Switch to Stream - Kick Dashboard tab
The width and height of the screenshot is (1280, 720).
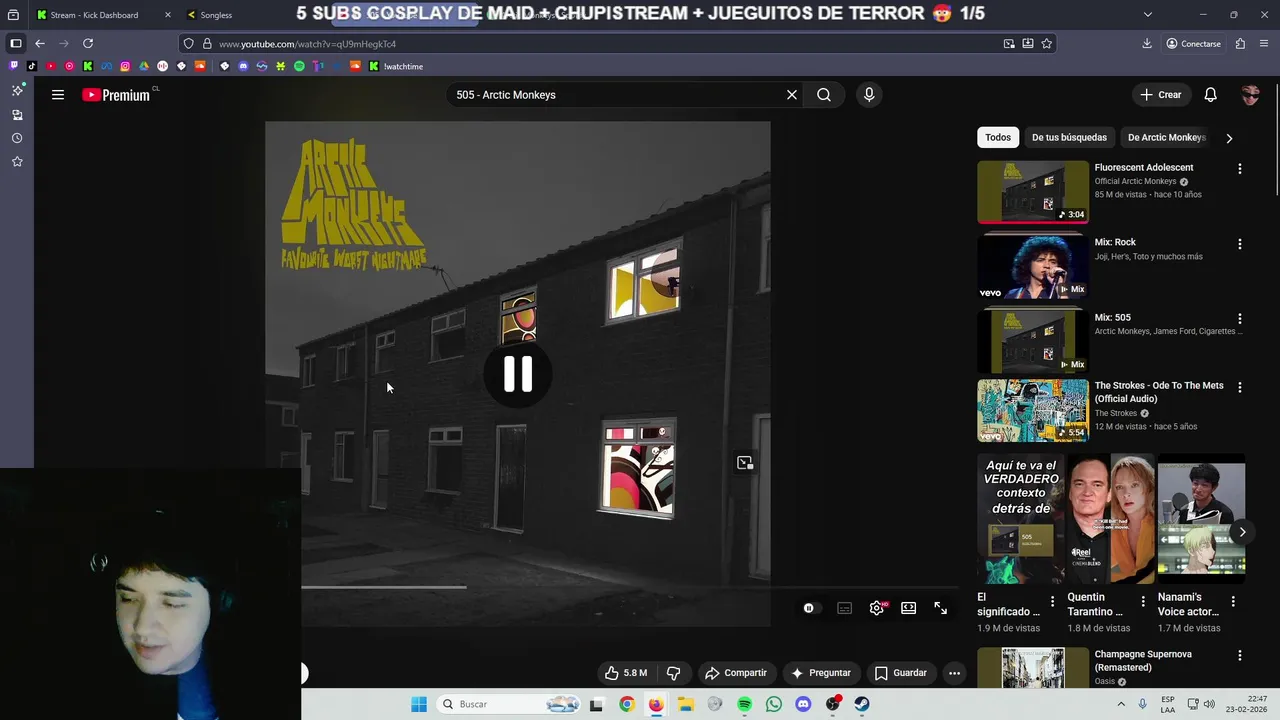[x=94, y=15]
